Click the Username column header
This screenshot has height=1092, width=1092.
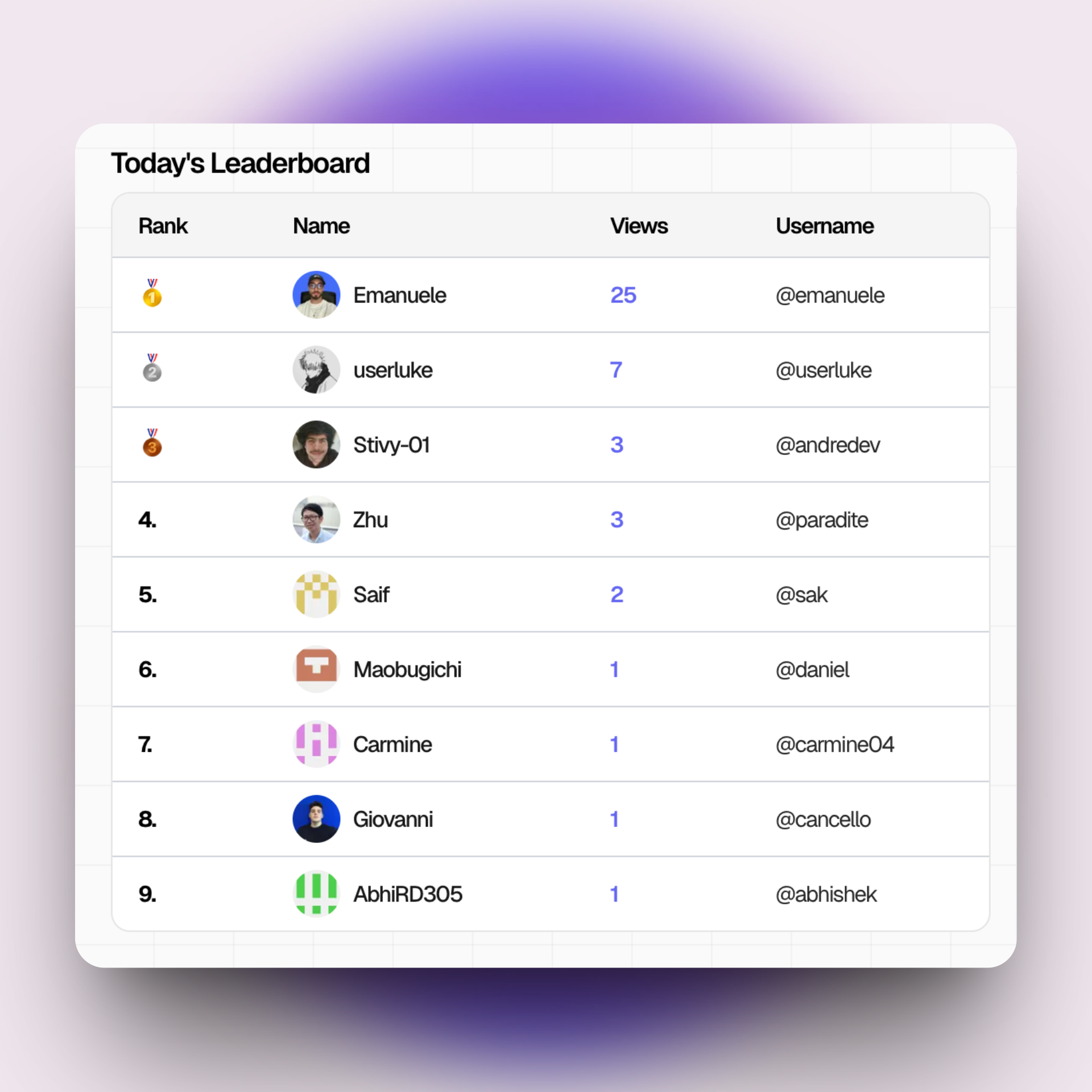[x=825, y=226]
